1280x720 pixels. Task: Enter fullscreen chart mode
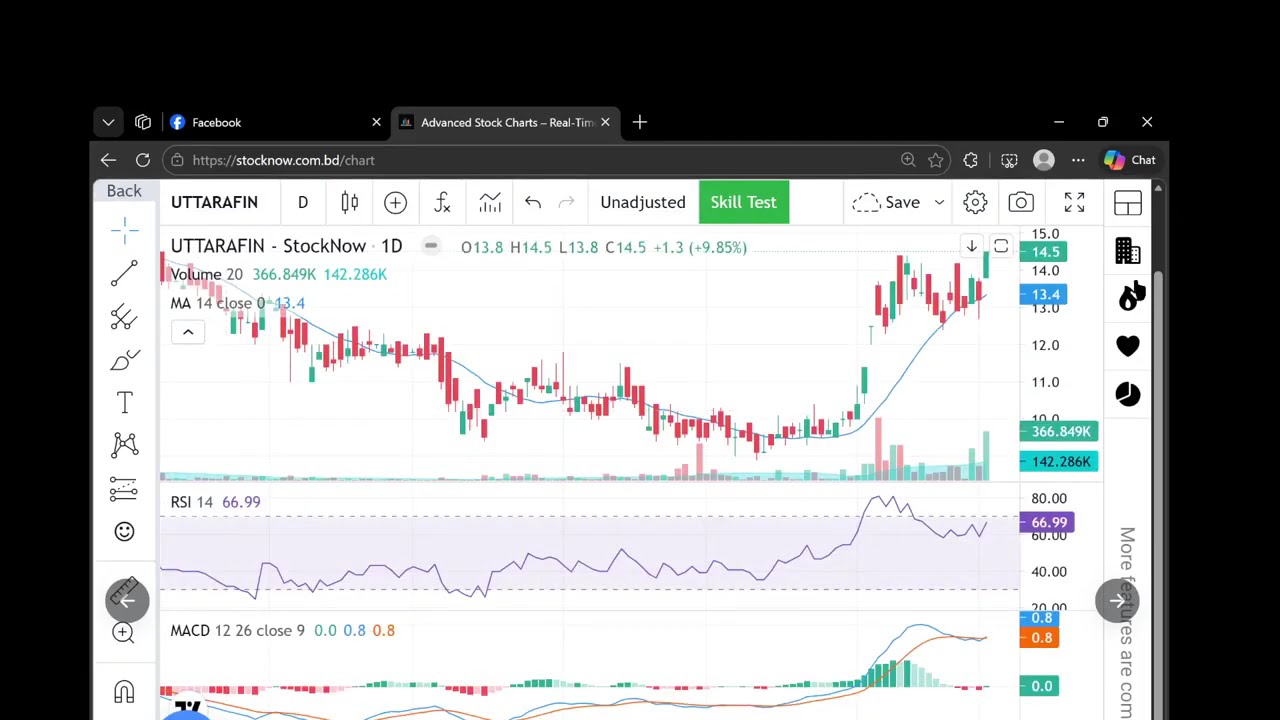click(1074, 202)
